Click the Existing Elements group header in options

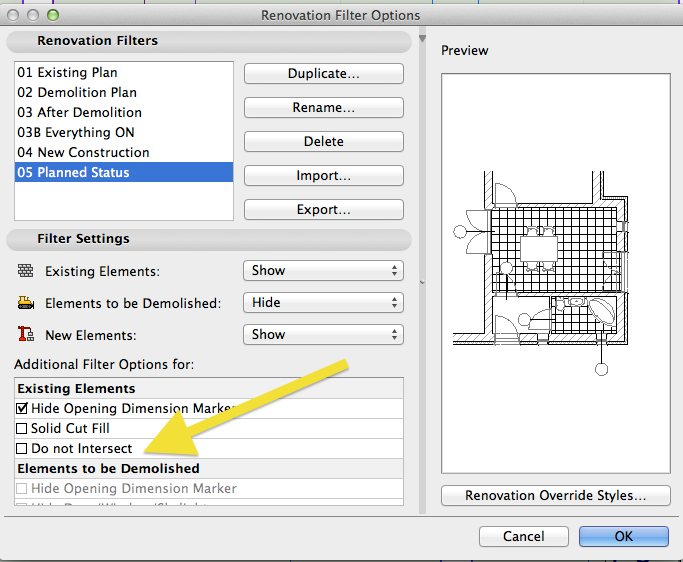click(x=209, y=389)
